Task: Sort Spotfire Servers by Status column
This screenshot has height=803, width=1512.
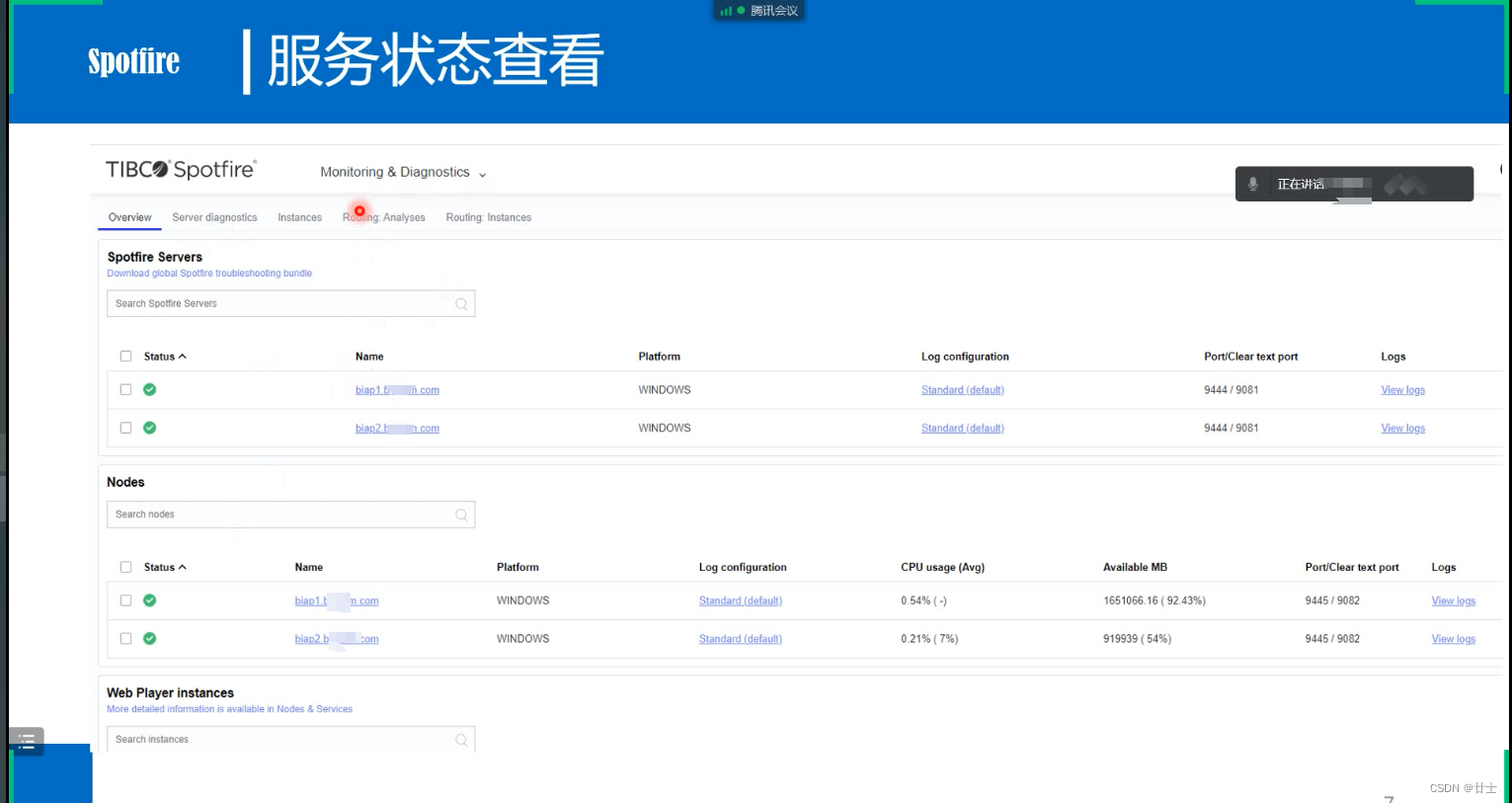Action: pyautogui.click(x=165, y=357)
